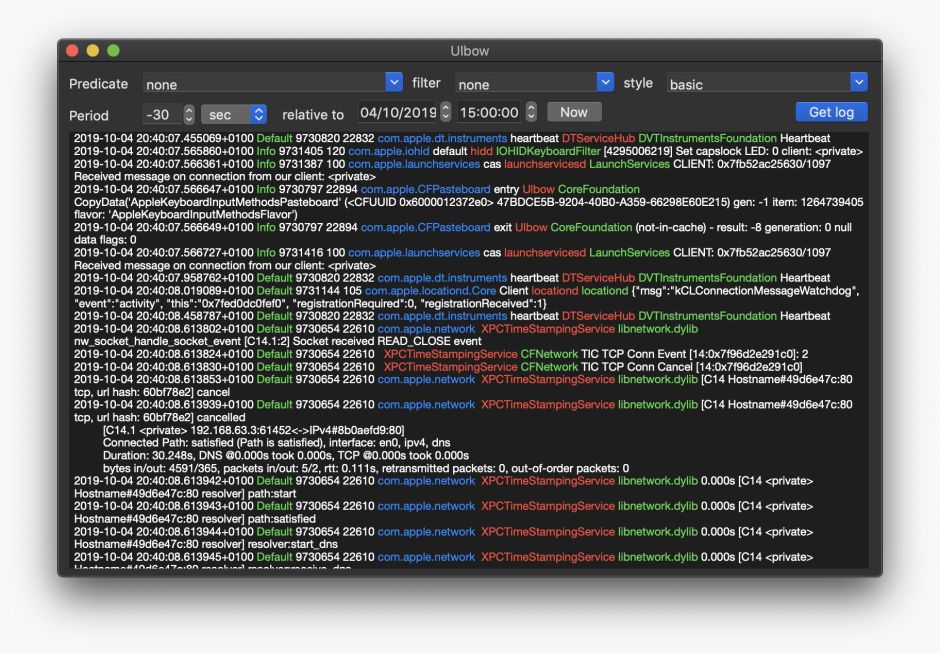Click the Get log button

[831, 112]
